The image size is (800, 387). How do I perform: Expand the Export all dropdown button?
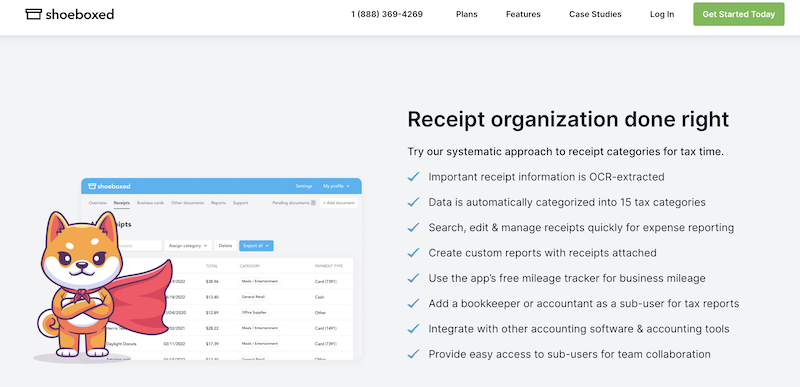coord(256,246)
